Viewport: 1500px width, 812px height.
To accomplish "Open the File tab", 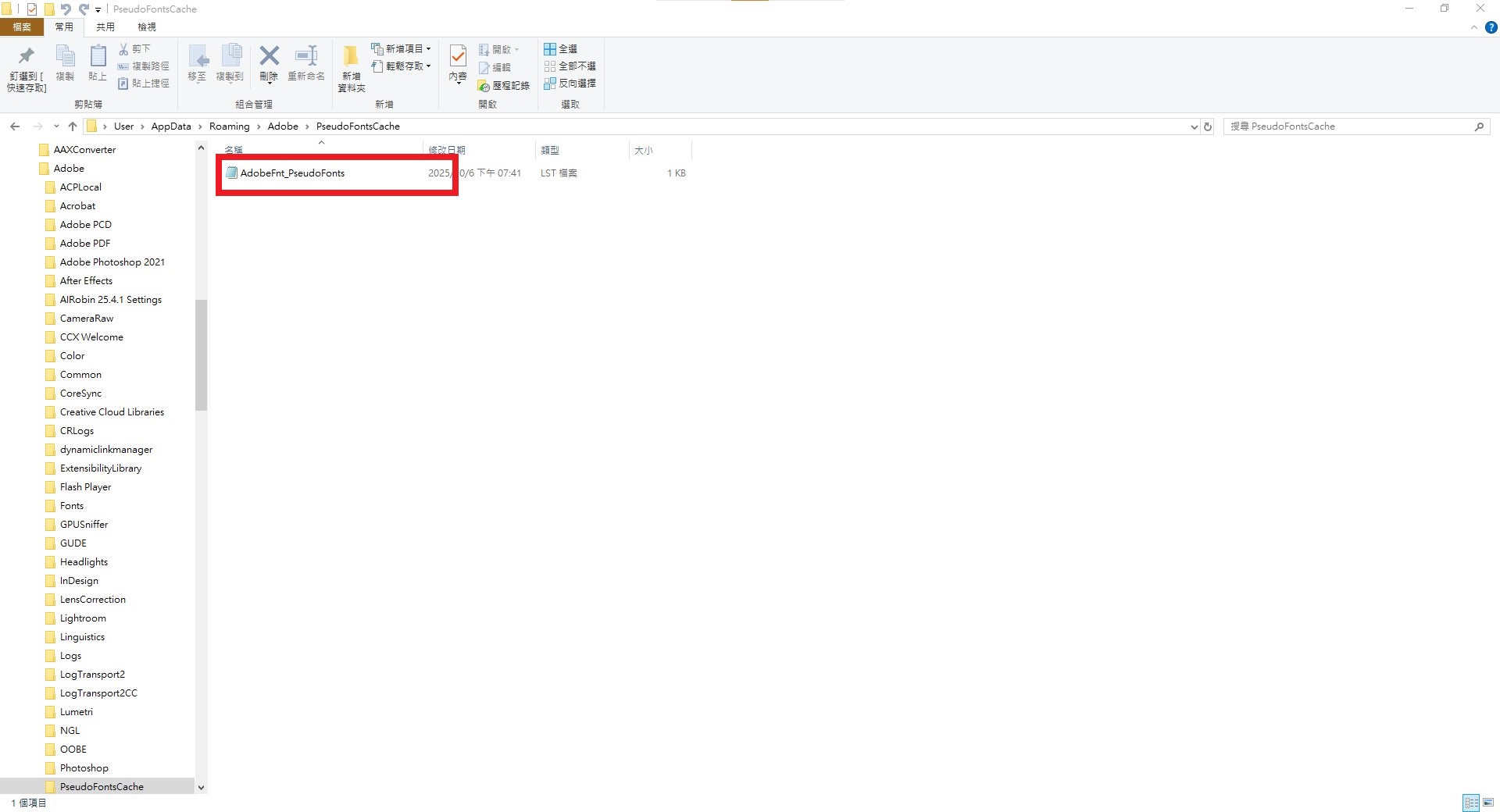I will [x=22, y=27].
